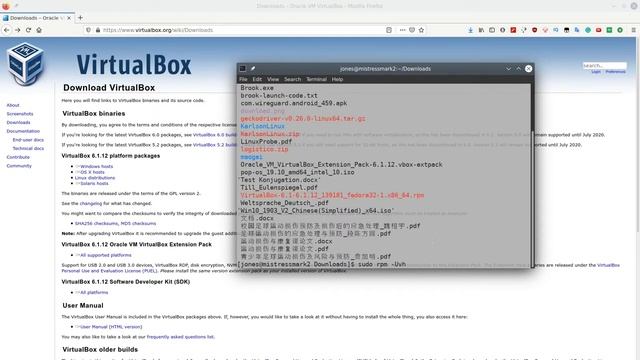Click Windows hosts download link
Screen dimensions: 640x360
[x=96, y=167]
